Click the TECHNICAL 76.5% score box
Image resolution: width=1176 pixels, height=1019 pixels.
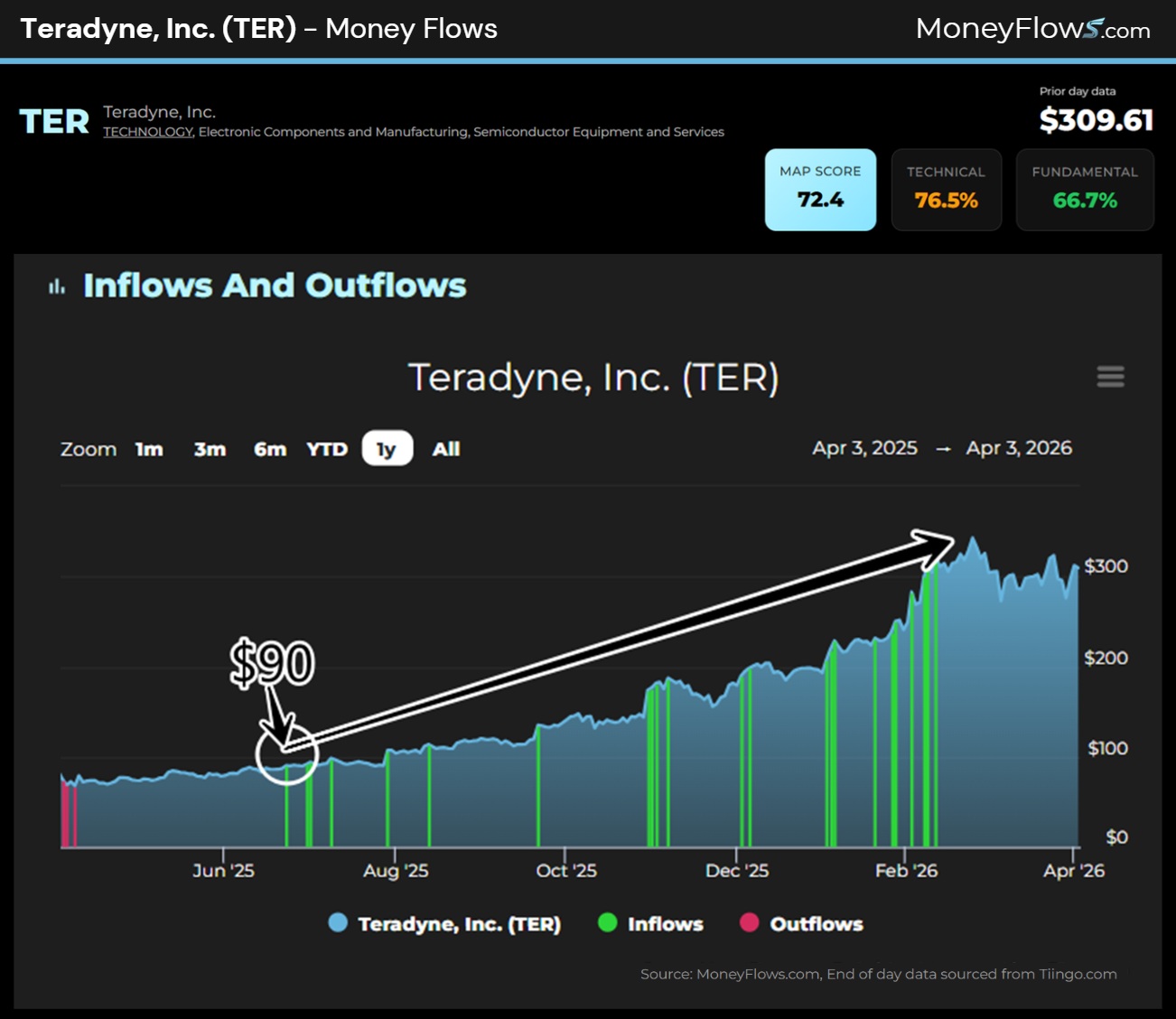tap(946, 190)
